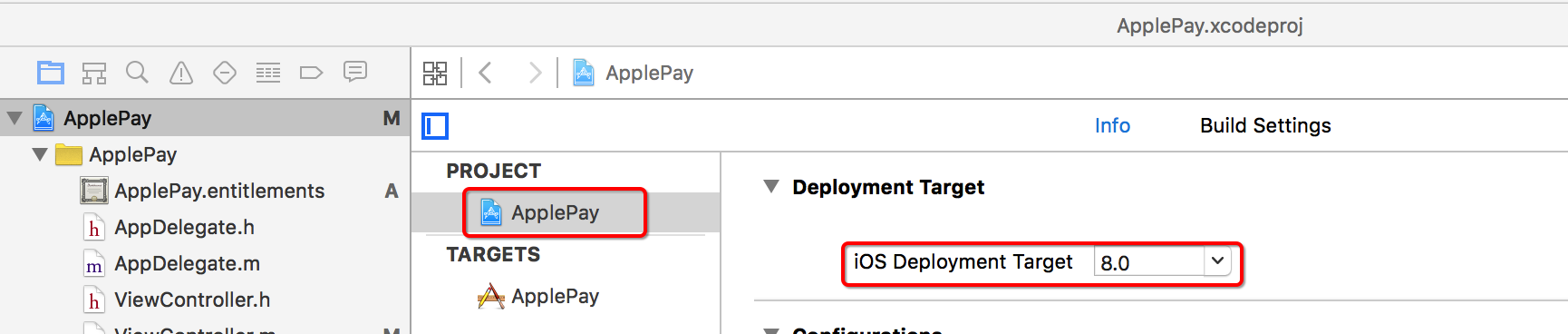Click the Deployment Target heading text
Image resolution: width=1568 pixels, height=334 pixels.
tap(888, 187)
